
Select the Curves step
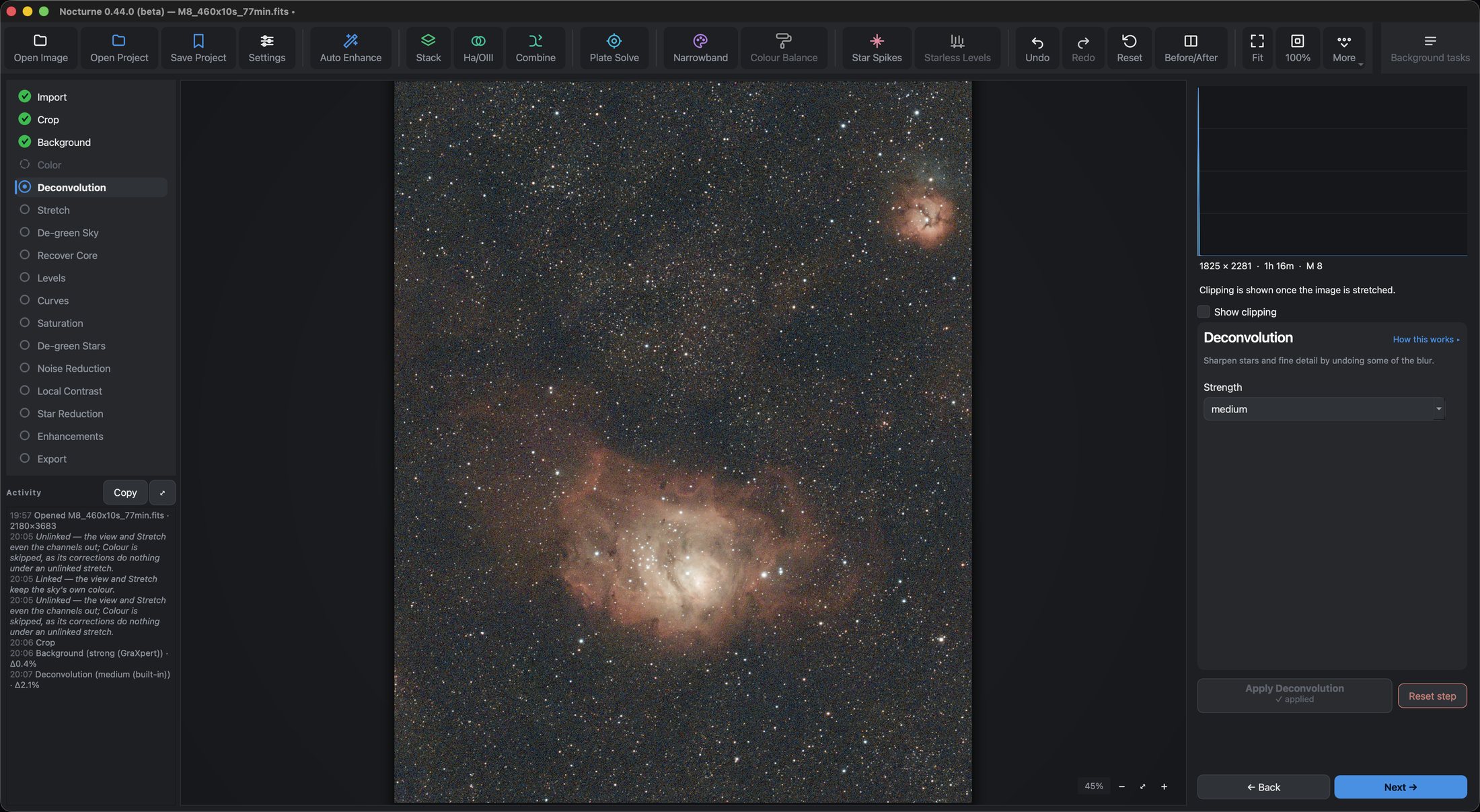(x=90, y=301)
